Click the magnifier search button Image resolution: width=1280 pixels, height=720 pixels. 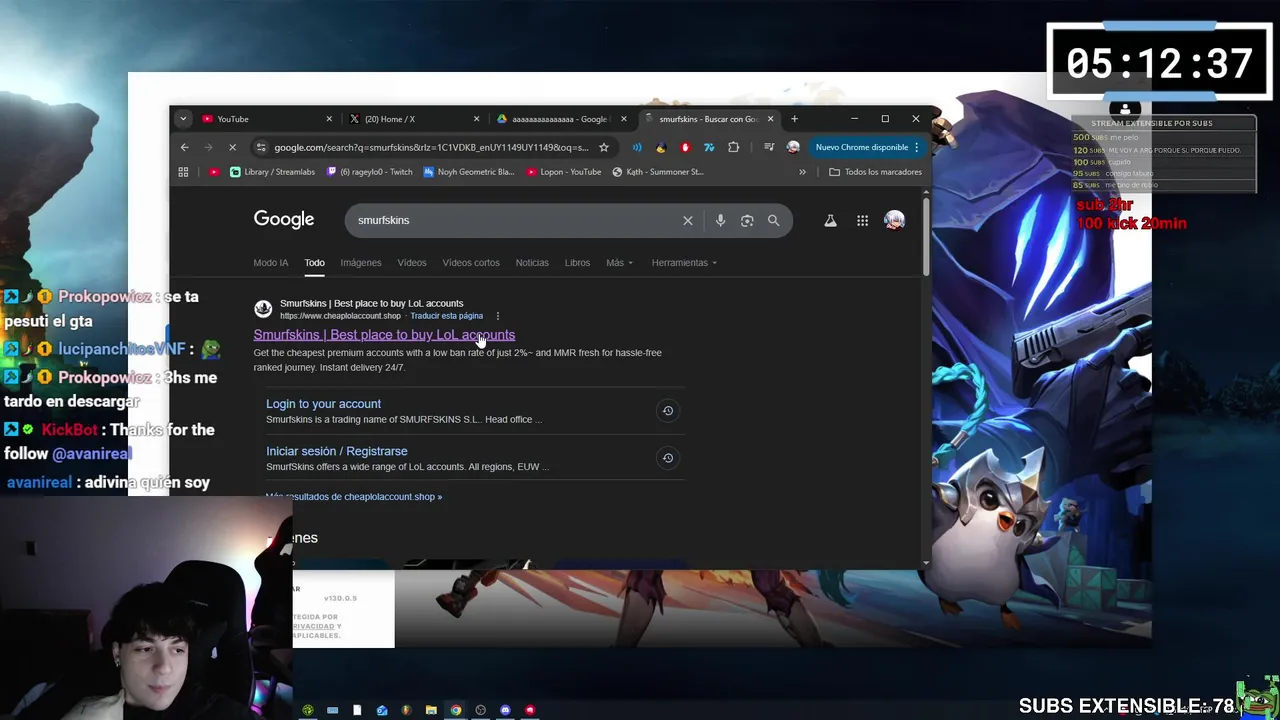click(773, 220)
